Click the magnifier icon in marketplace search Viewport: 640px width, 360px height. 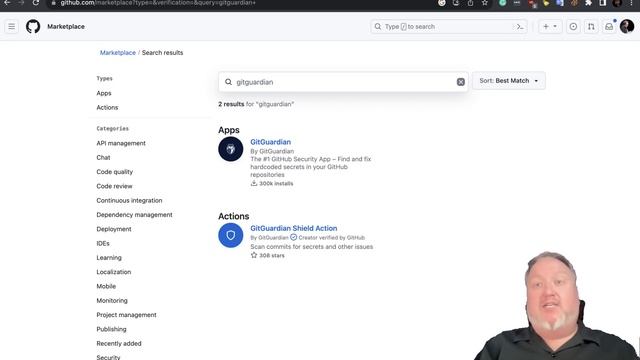point(229,82)
